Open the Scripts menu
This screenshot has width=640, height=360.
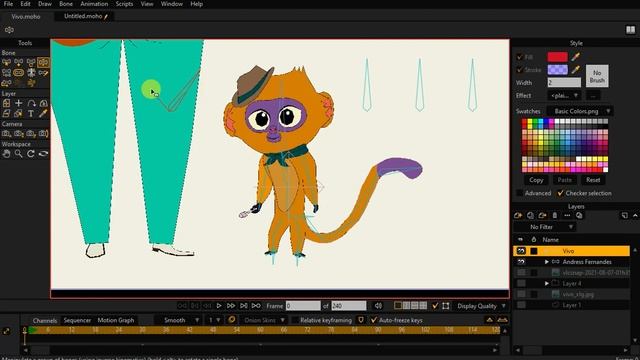pyautogui.click(x=124, y=4)
